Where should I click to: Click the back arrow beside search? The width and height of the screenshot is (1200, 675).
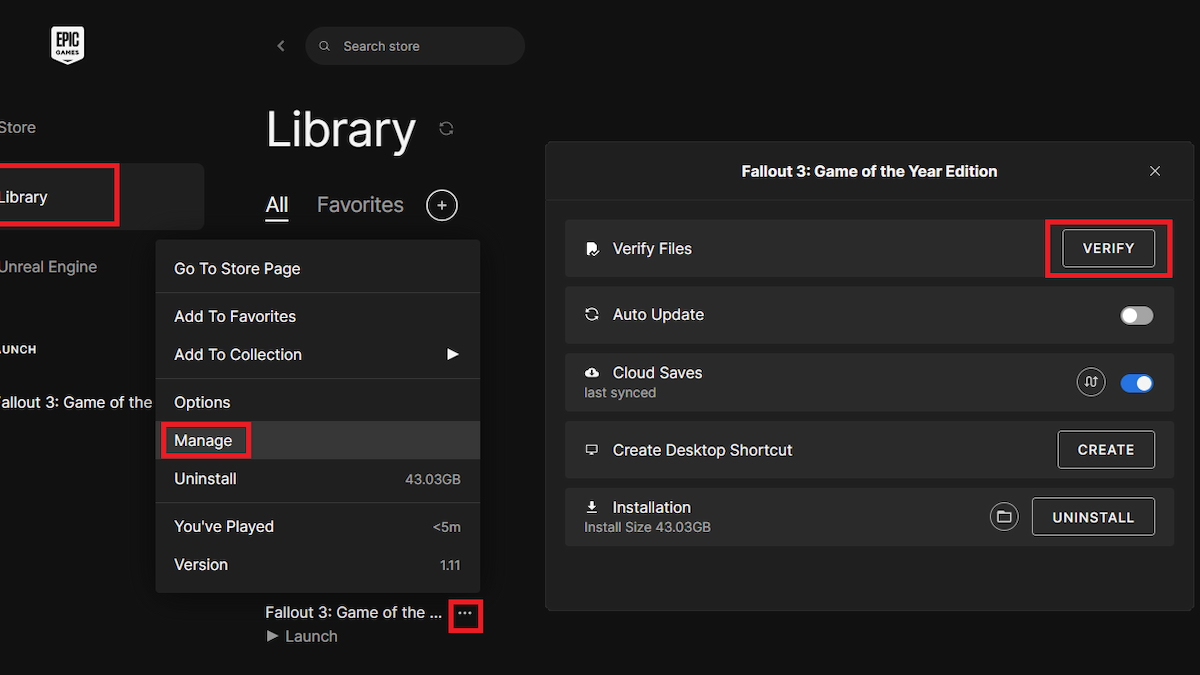coord(281,46)
